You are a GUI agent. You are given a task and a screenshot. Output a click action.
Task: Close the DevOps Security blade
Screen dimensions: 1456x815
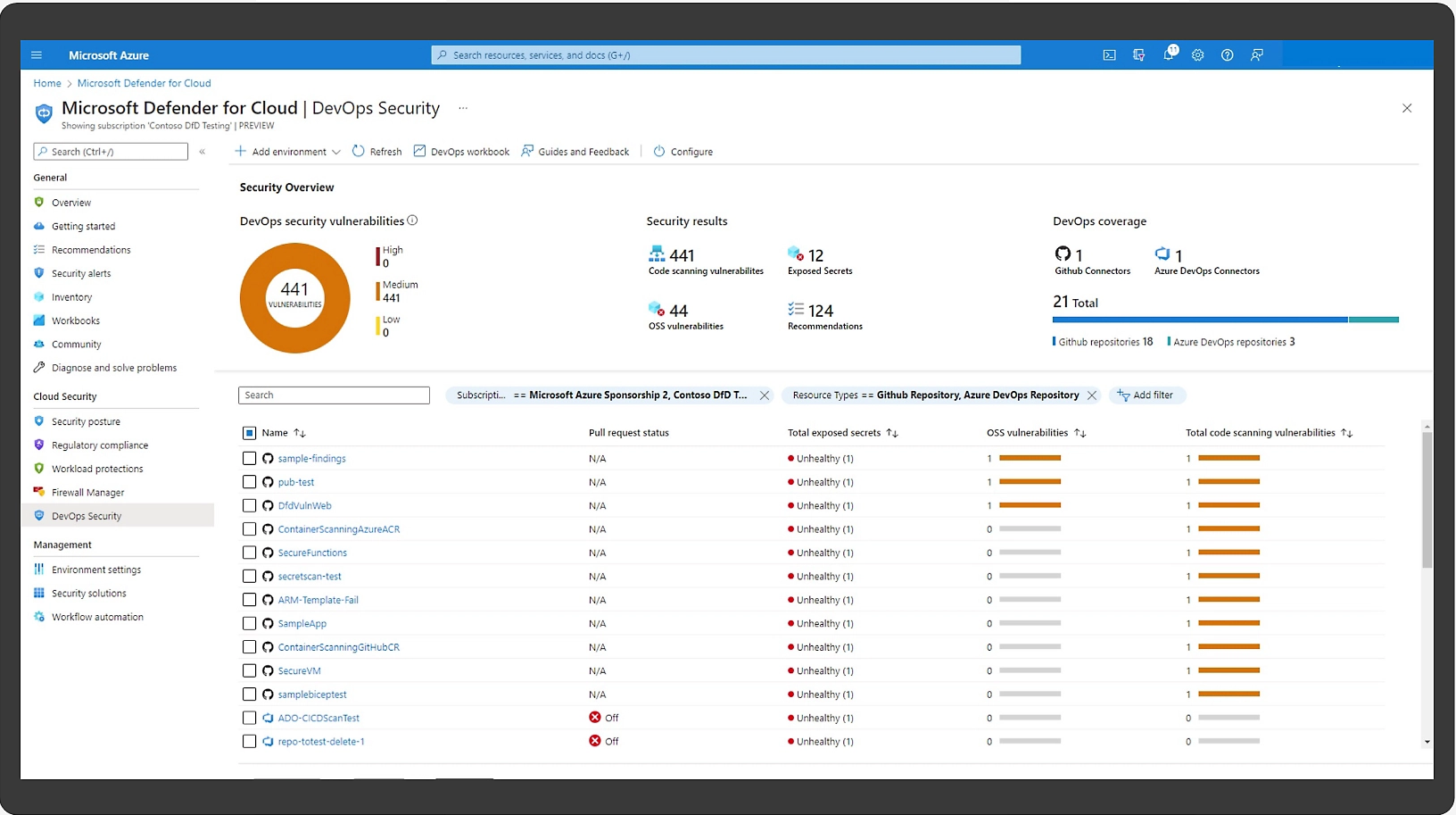coord(1407,108)
